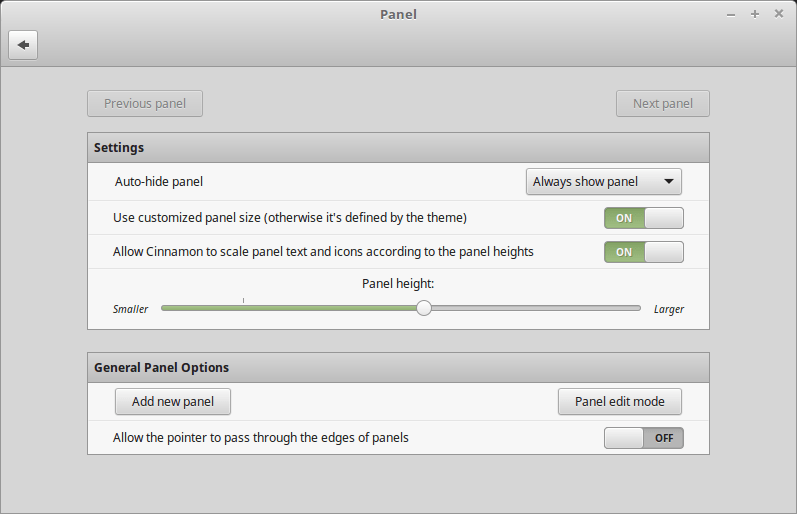
Task: Select the General Panel Options header
Action: point(161,367)
